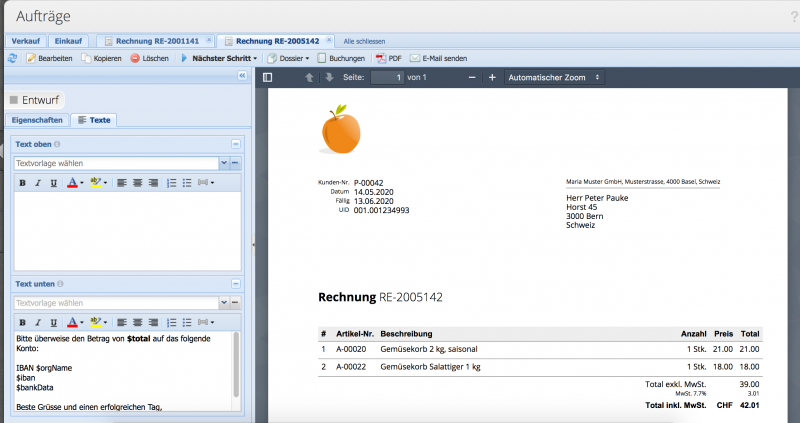Click the help question mark icon

794,16
